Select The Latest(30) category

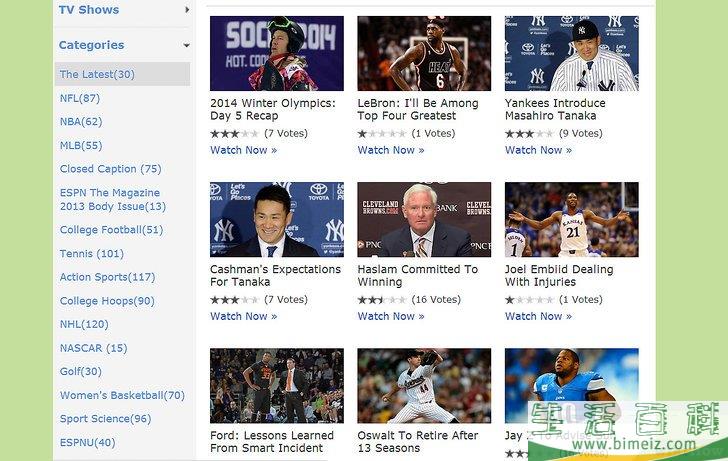[122, 74]
